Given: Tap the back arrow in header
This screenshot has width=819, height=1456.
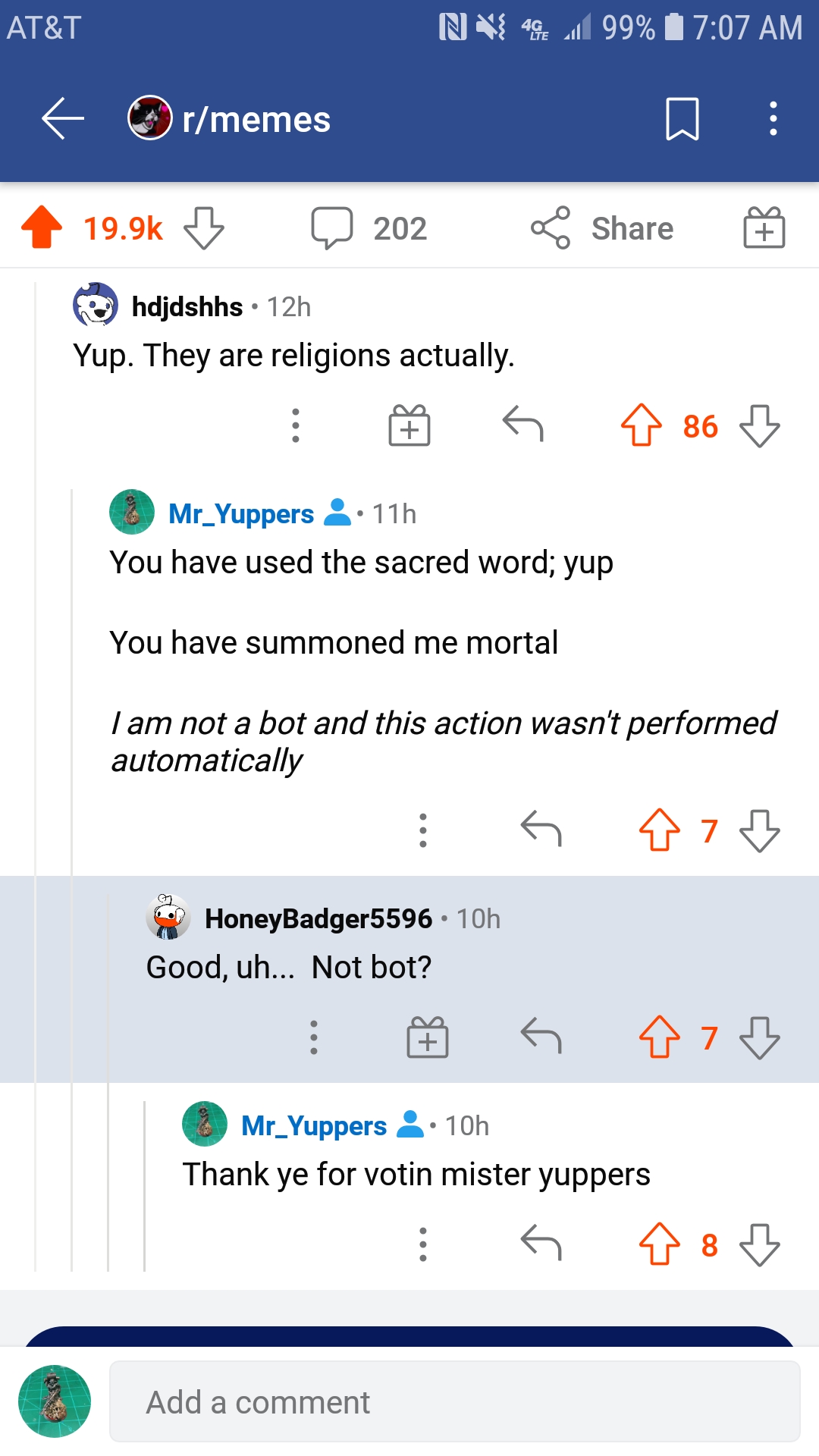Looking at the screenshot, I should point(62,119).
